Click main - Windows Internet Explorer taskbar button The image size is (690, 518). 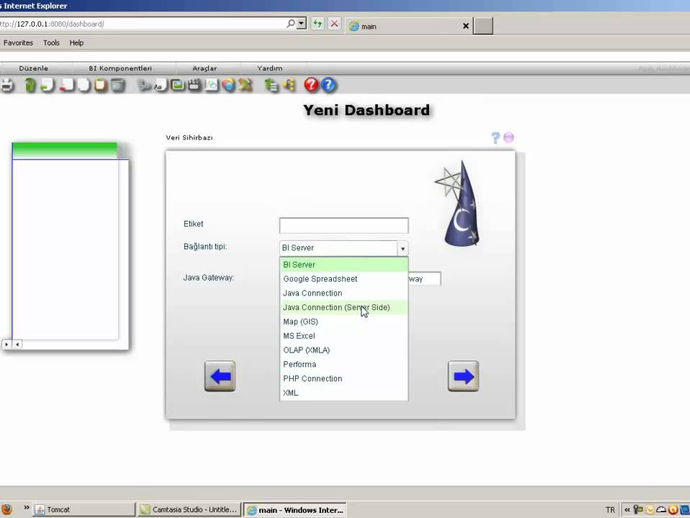pyautogui.click(x=295, y=510)
